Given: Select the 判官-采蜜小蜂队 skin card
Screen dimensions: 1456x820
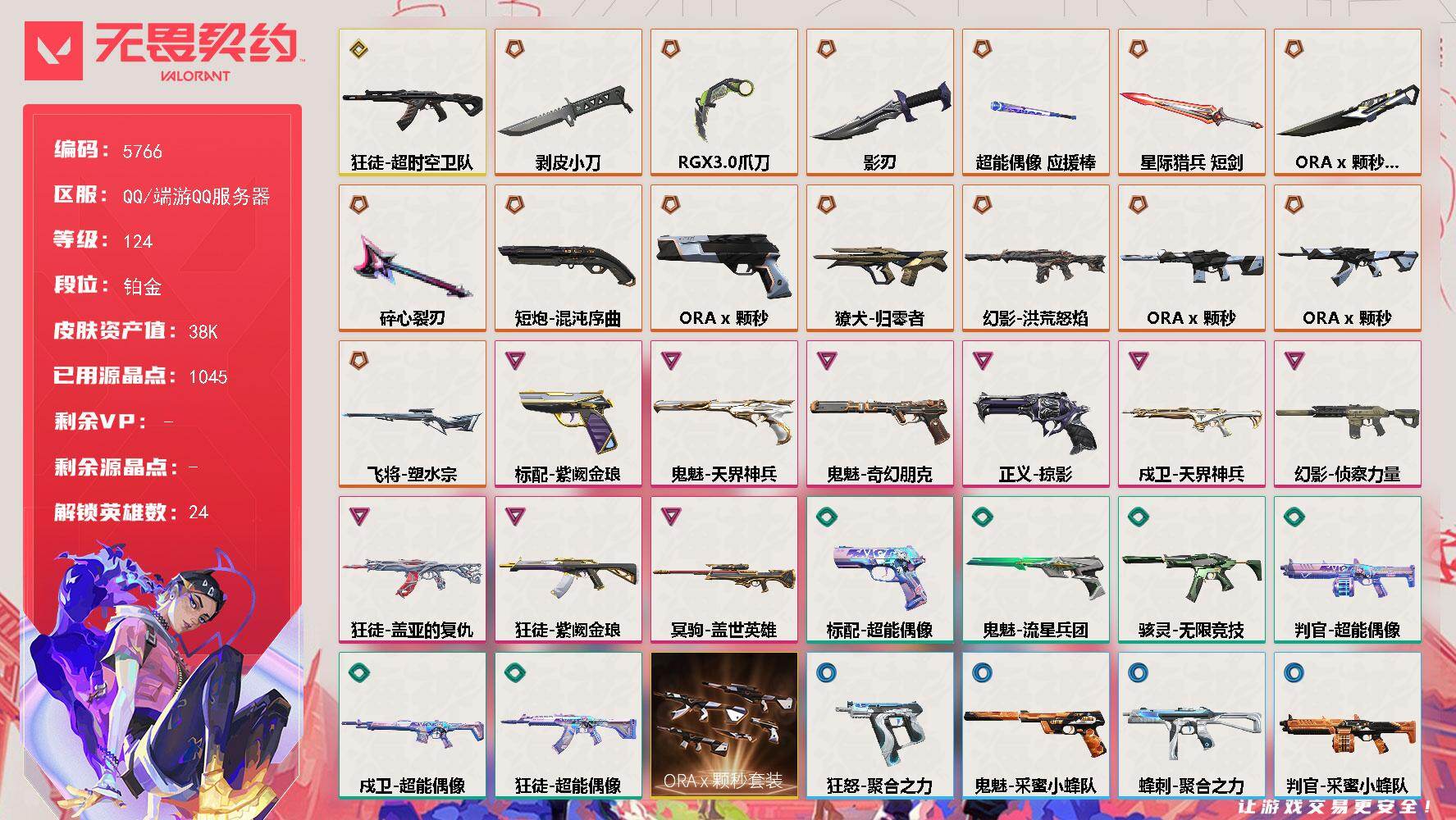Looking at the screenshot, I should 1347,725.
